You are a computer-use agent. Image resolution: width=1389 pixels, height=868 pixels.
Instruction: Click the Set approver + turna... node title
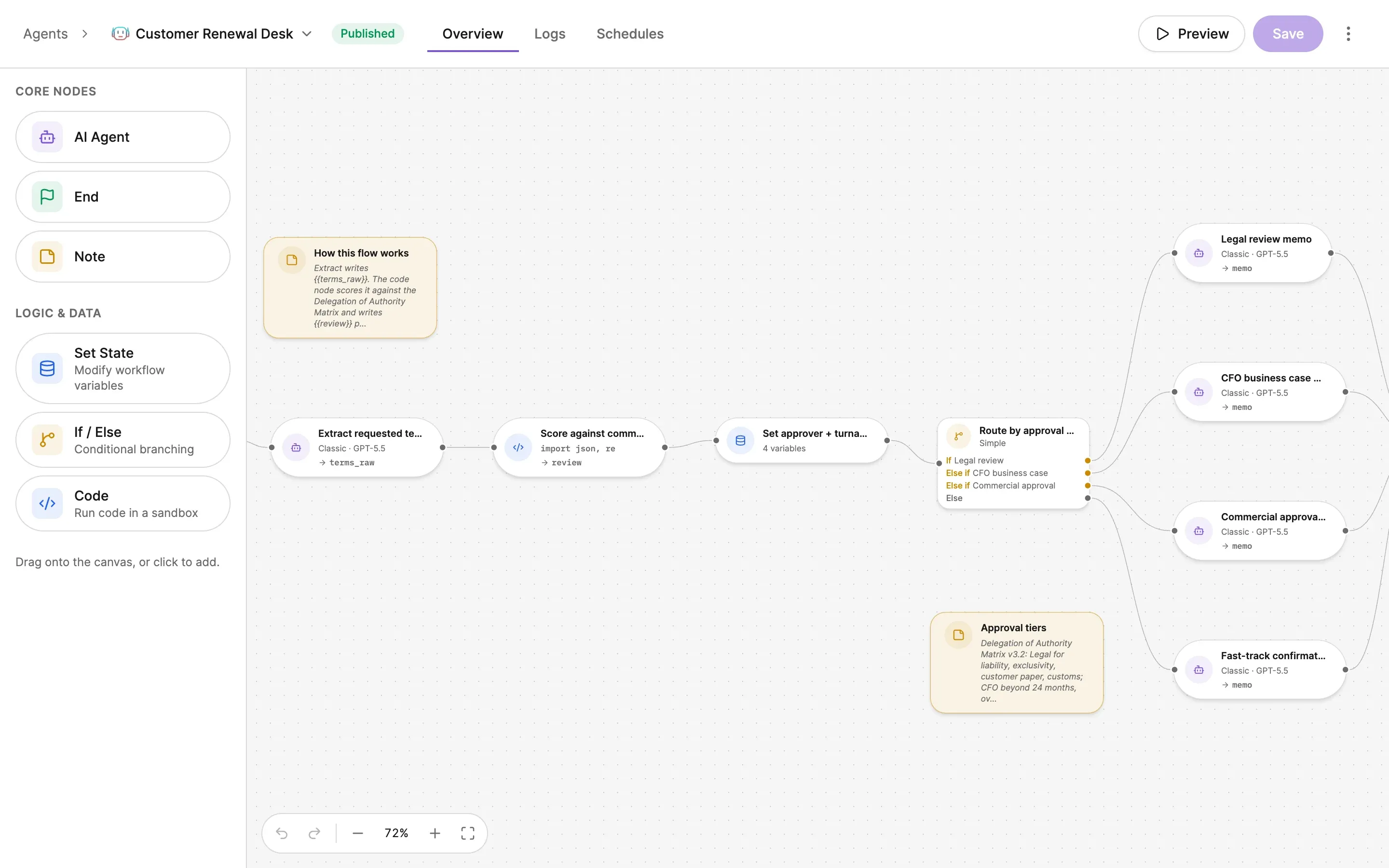(815, 434)
